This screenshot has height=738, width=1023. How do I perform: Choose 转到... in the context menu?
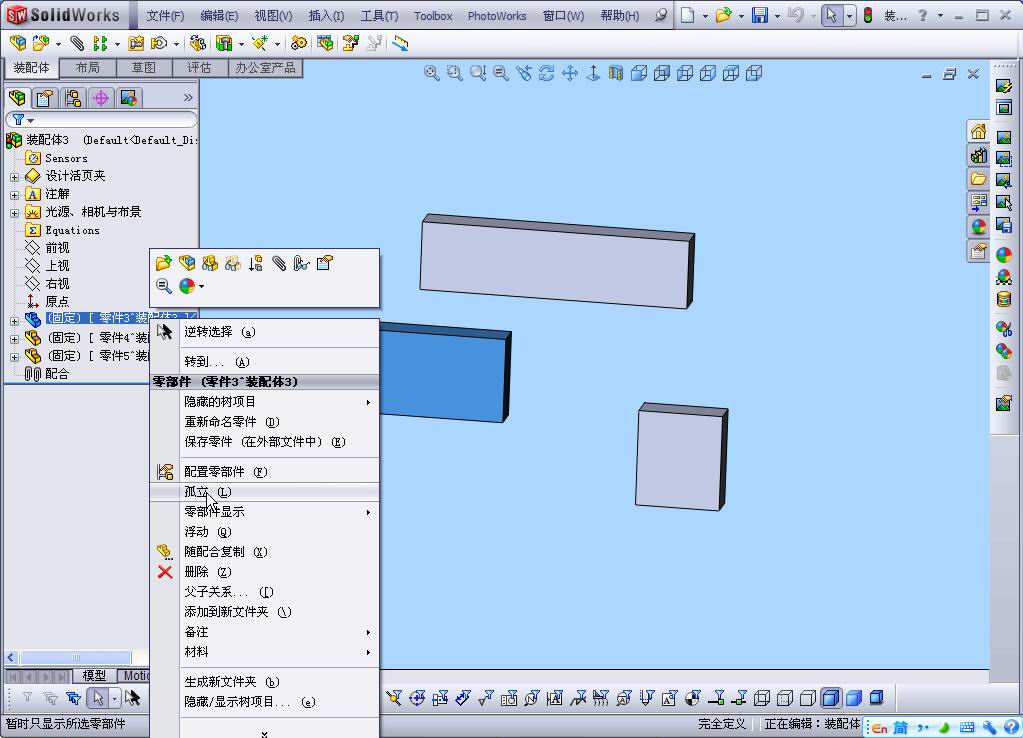click(x=264, y=362)
